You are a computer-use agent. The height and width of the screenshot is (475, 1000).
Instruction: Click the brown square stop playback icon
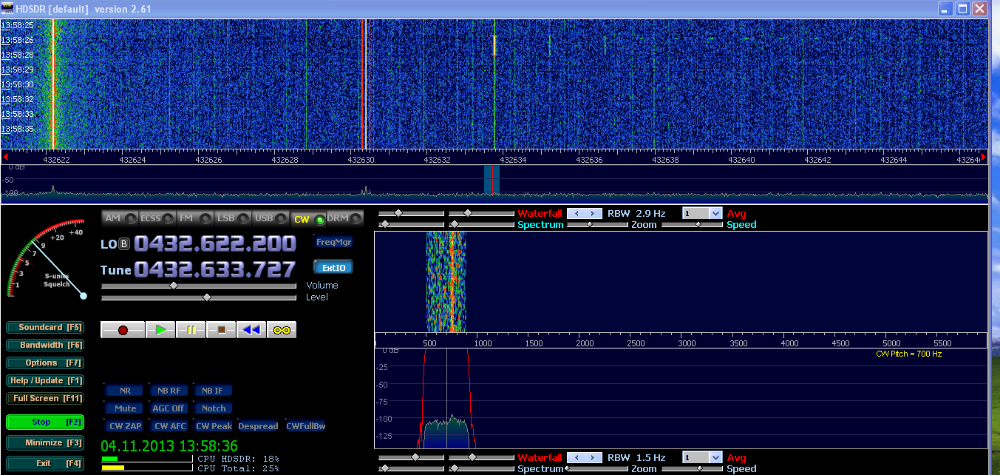pos(221,330)
